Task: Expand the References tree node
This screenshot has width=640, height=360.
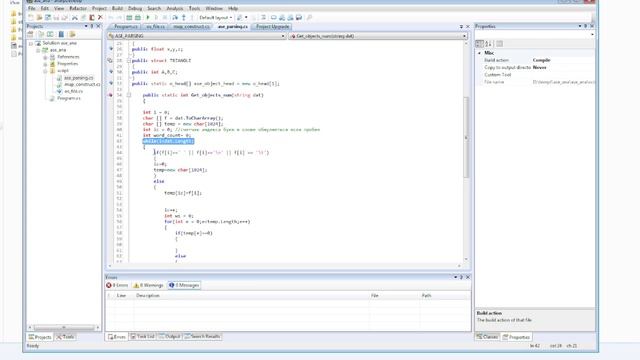Action: coord(45,57)
